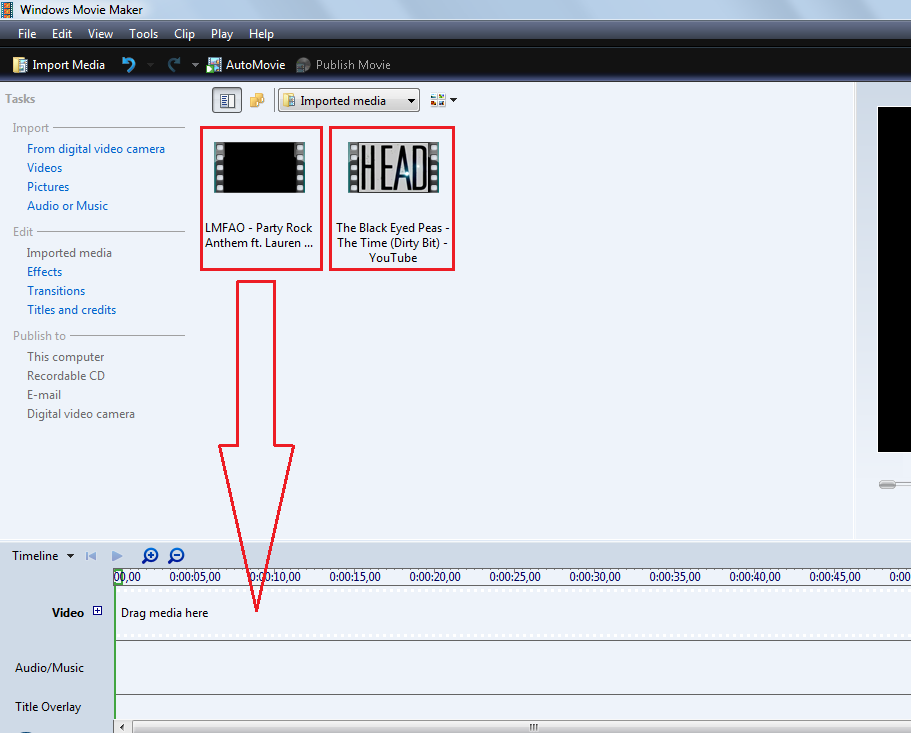Click the Audio/Music track label
The image size is (911, 733).
pyautogui.click(x=49, y=668)
